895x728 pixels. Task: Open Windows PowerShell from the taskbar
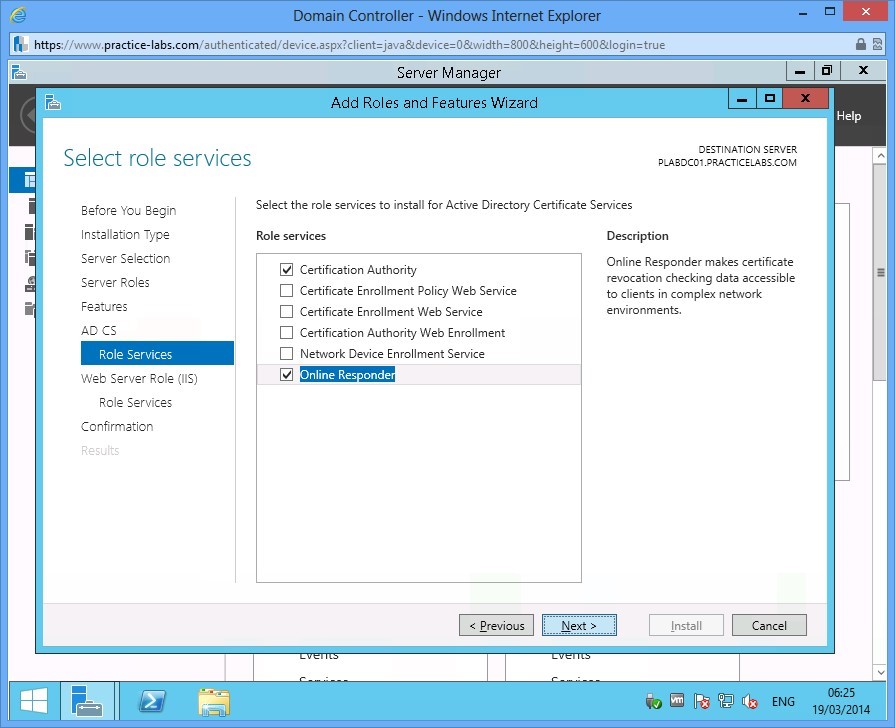click(x=151, y=701)
